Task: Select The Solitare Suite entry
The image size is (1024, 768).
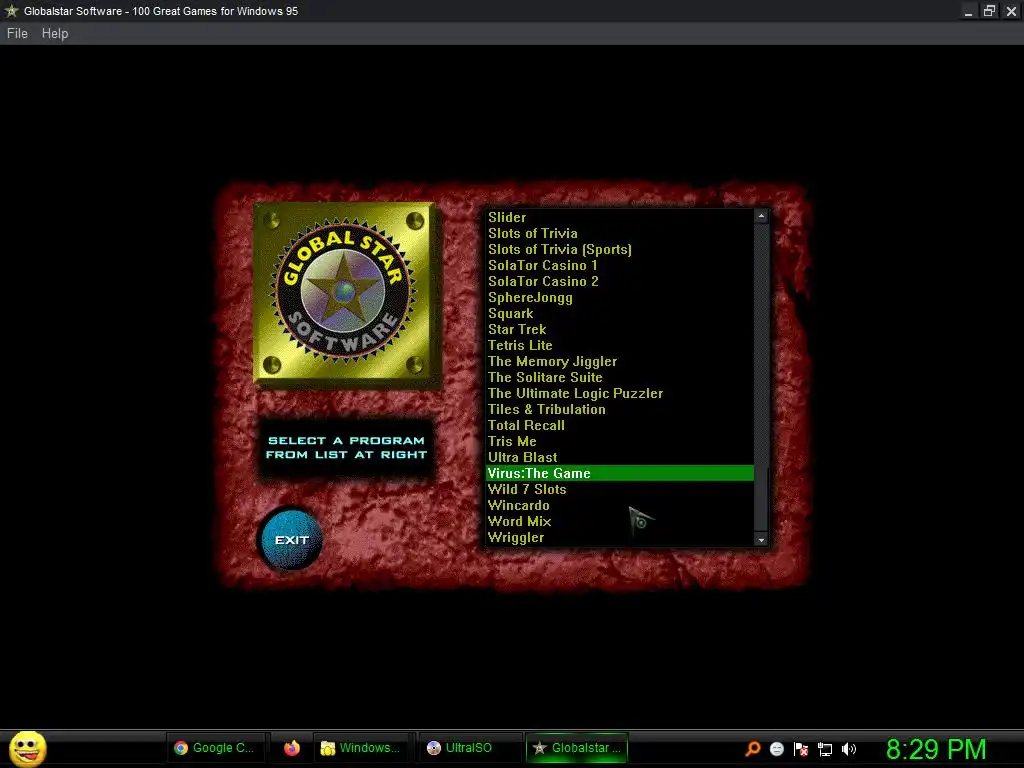Action: click(x=620, y=377)
